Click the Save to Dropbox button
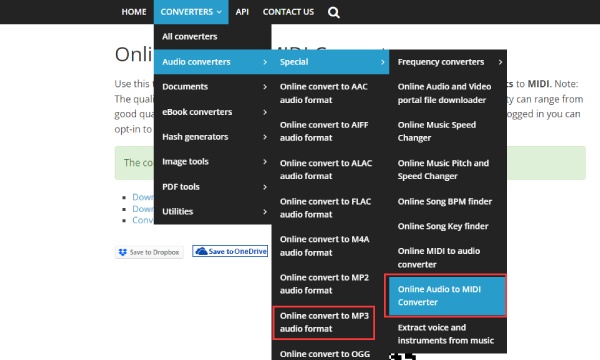 click(x=149, y=252)
